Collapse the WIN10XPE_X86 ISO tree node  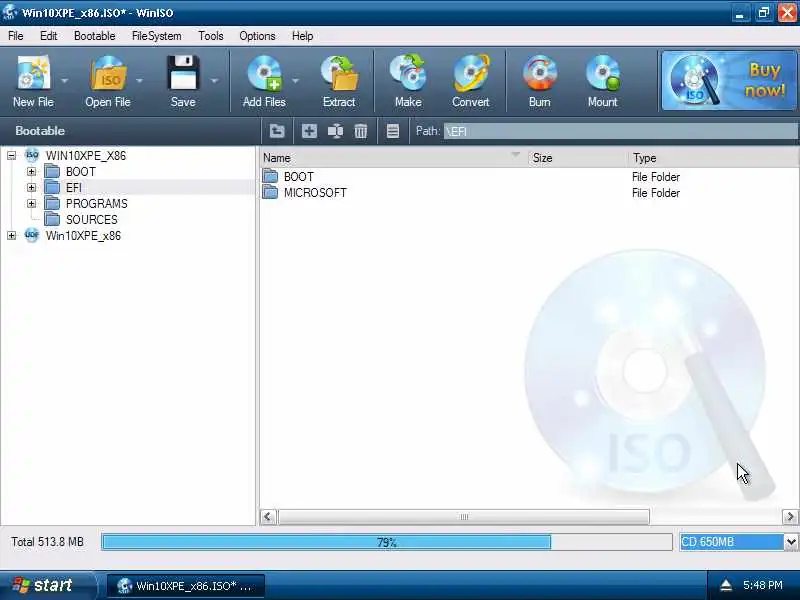pyautogui.click(x=11, y=156)
